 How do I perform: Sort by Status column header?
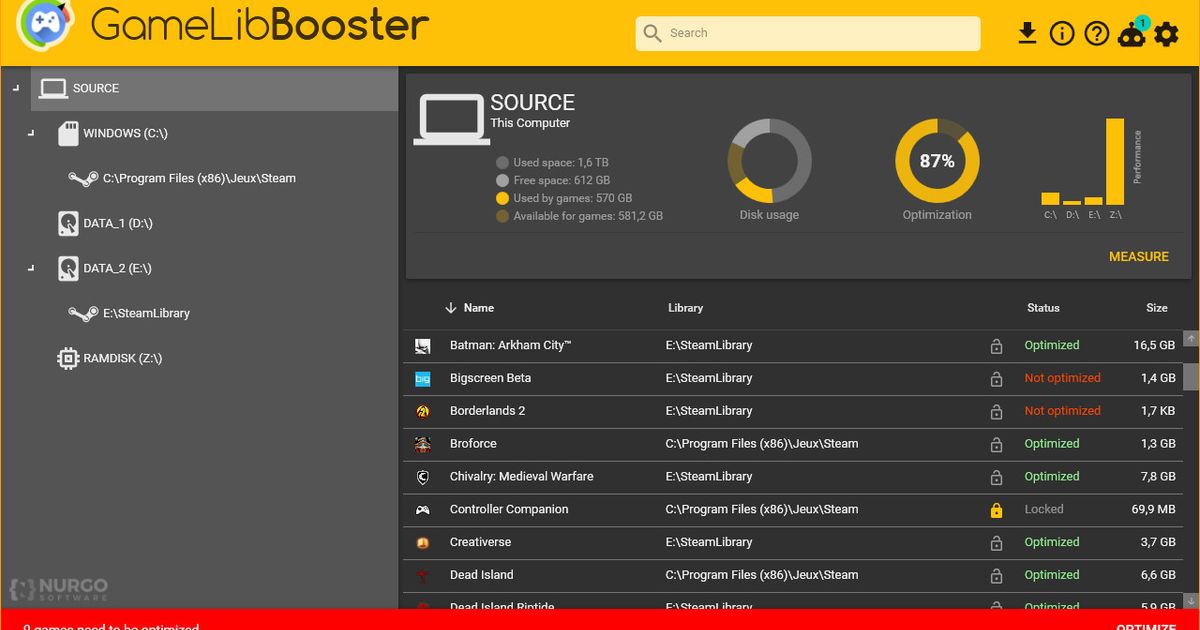click(1043, 308)
